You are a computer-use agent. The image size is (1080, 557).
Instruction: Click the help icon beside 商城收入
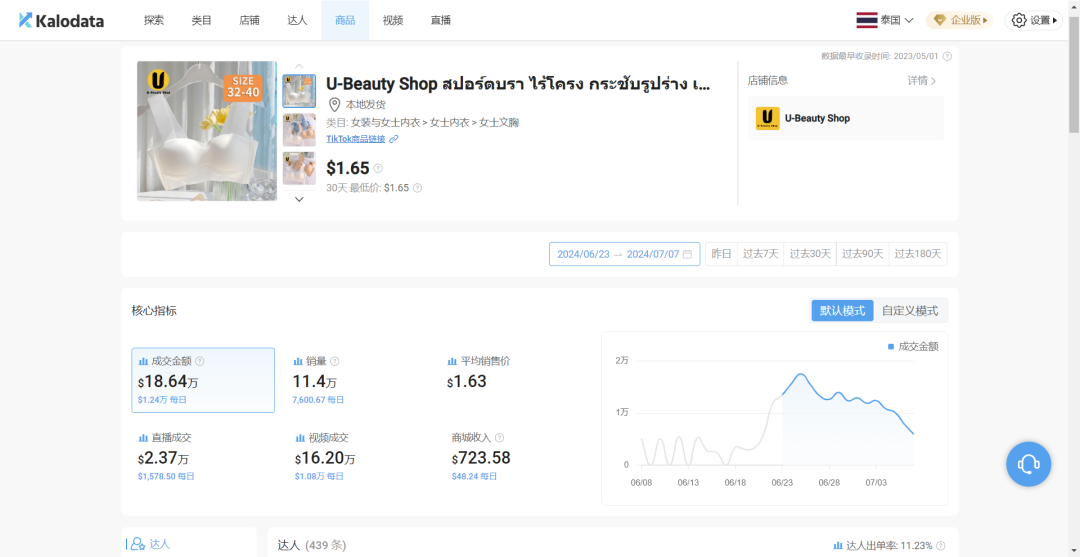(499, 437)
